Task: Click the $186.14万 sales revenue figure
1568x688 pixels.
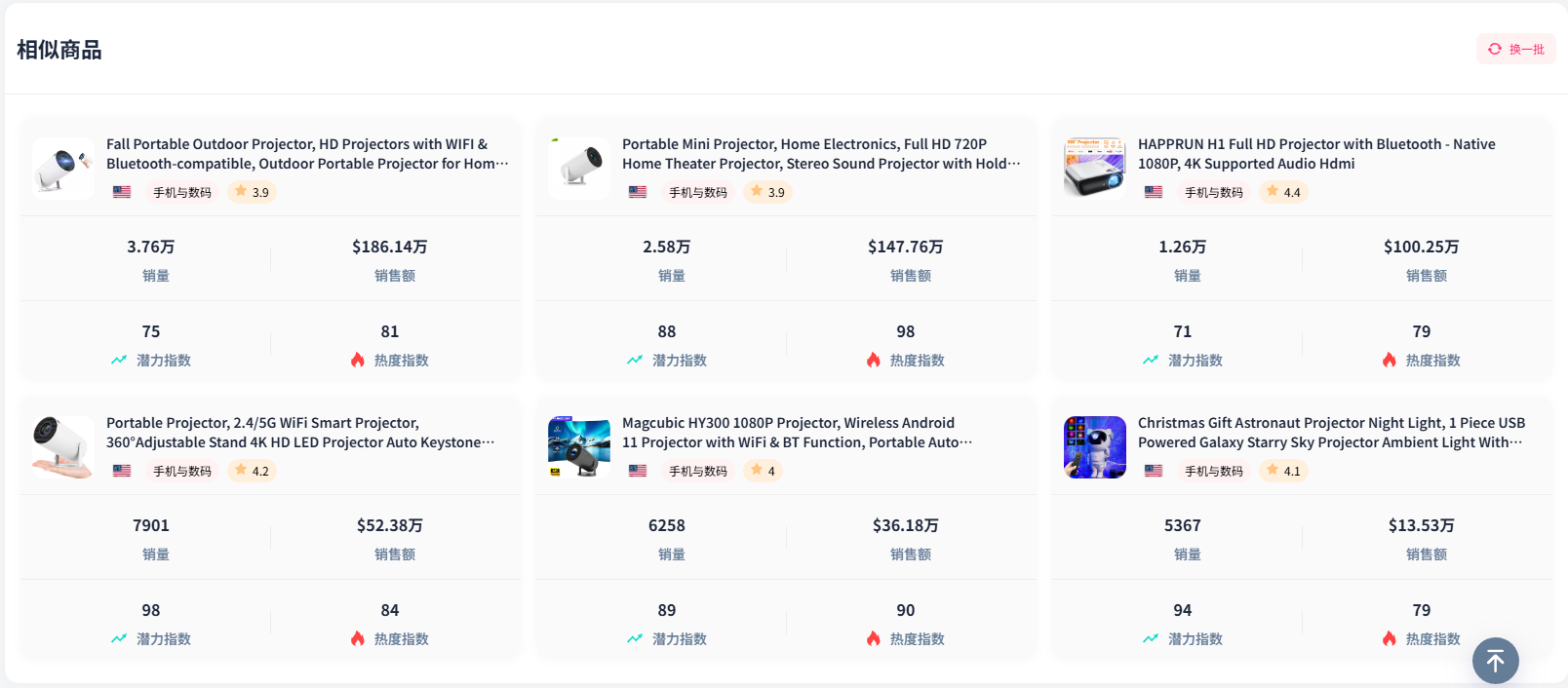Action: [390, 247]
